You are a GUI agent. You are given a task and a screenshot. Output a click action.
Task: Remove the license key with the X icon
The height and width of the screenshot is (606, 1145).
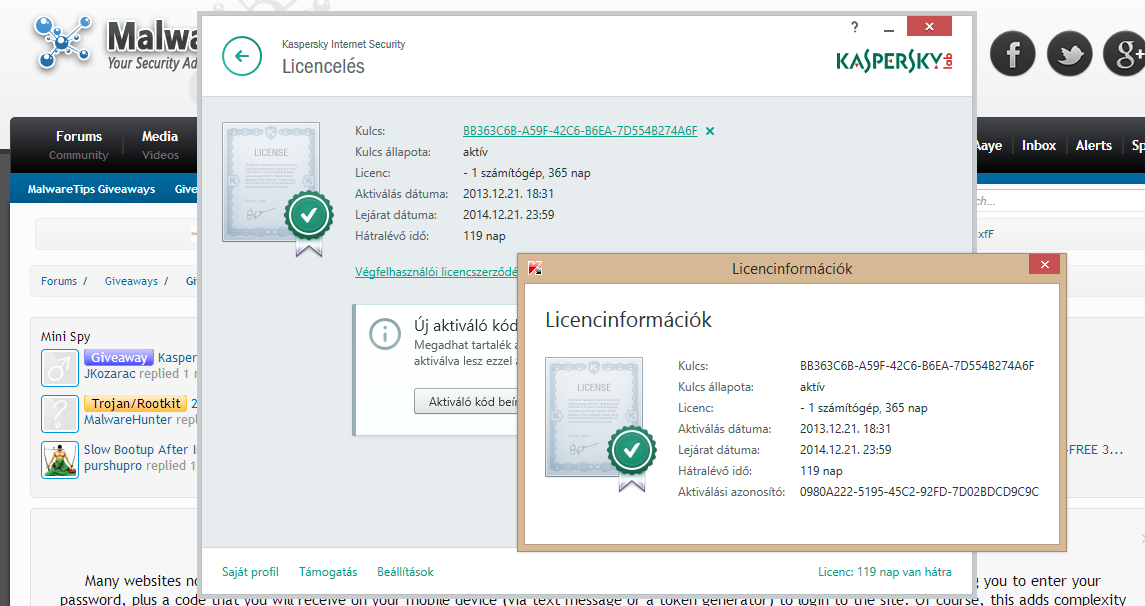(x=710, y=131)
